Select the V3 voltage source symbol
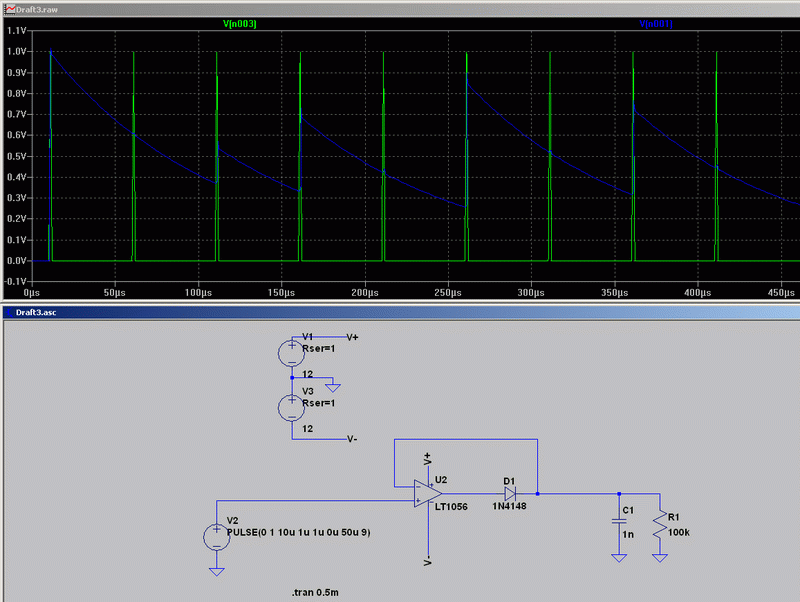Screen dimensions: 800x602 point(291,408)
